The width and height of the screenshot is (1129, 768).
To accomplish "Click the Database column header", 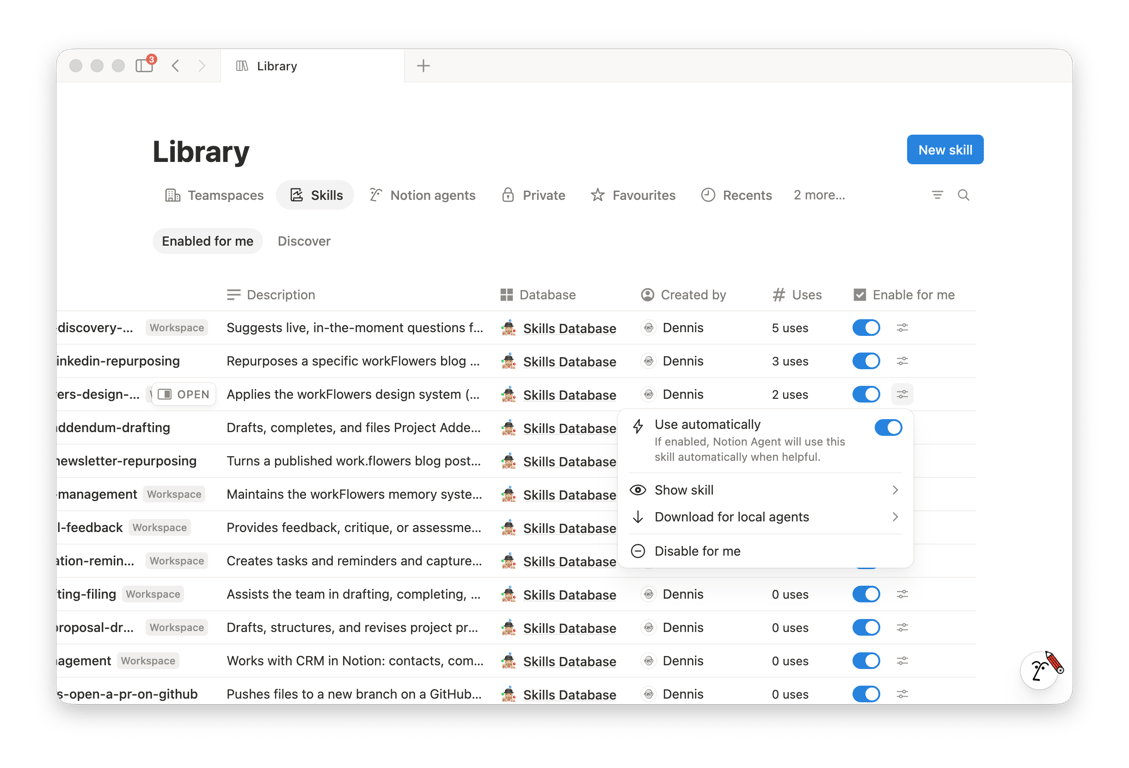I will [x=539, y=294].
